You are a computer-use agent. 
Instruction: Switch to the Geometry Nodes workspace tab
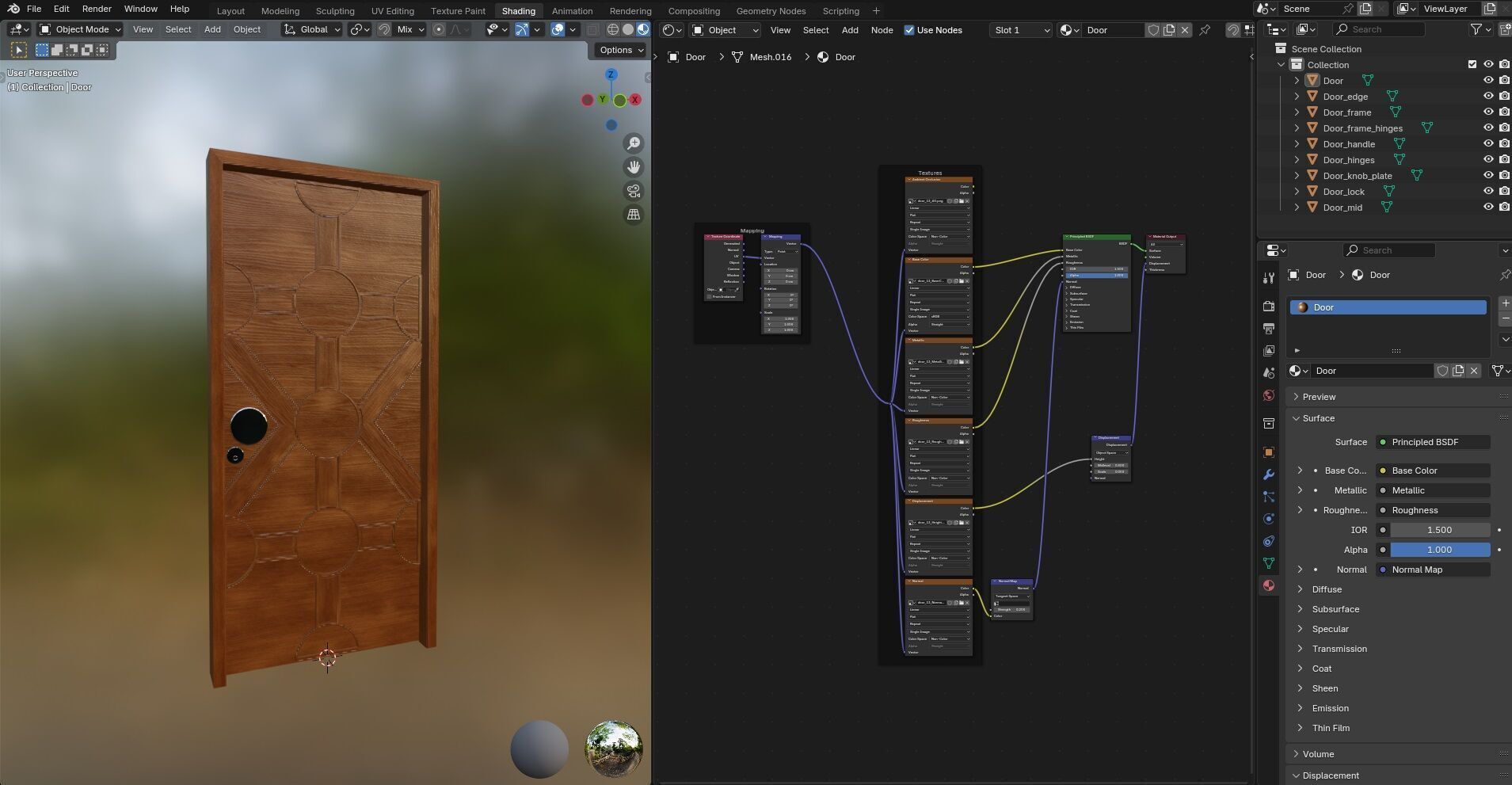pos(771,11)
